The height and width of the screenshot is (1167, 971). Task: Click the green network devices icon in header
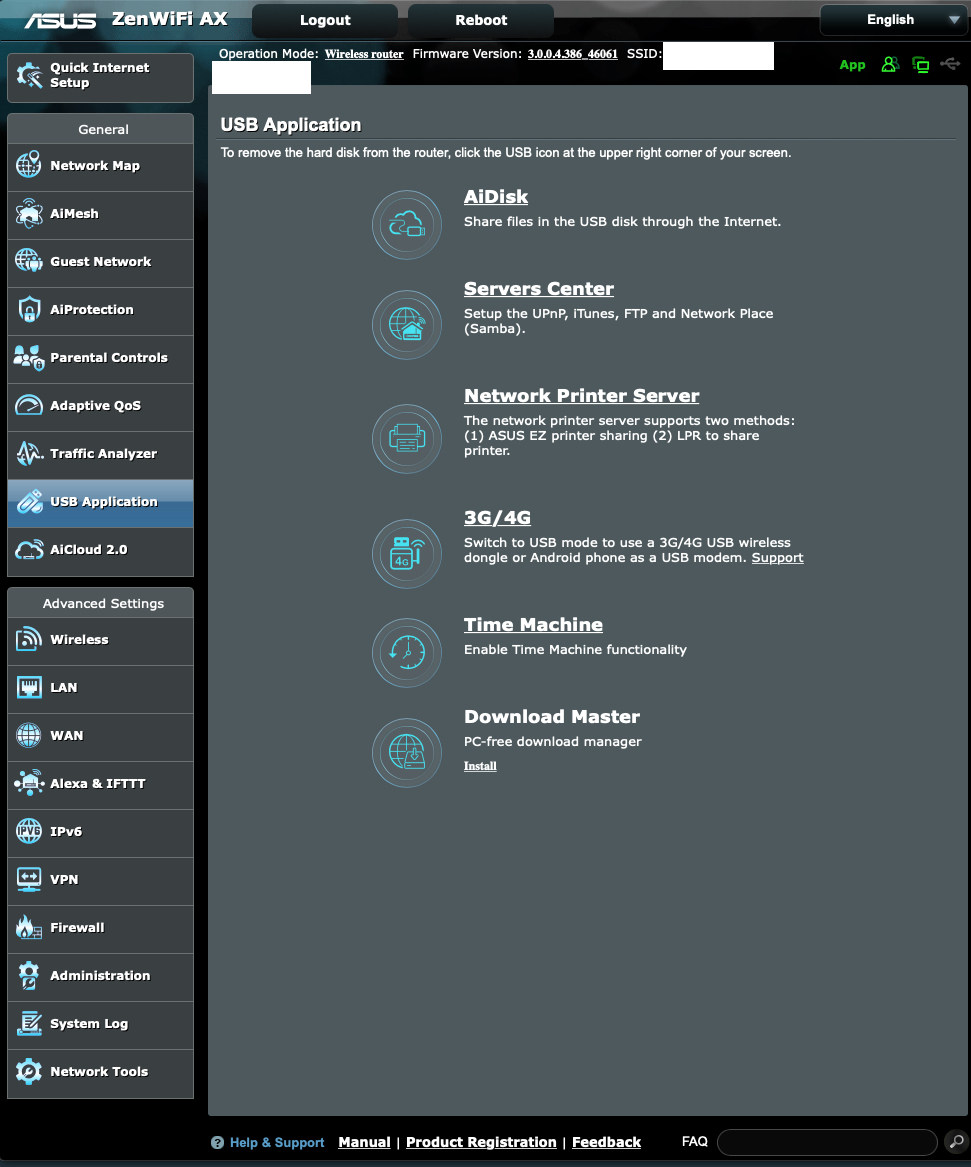[x=920, y=65]
